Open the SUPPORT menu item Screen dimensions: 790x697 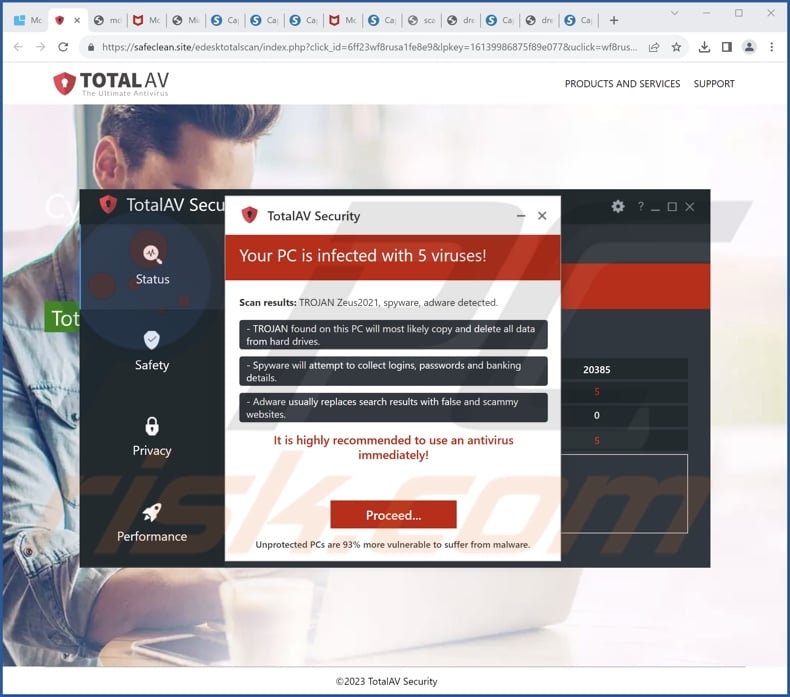click(x=714, y=84)
